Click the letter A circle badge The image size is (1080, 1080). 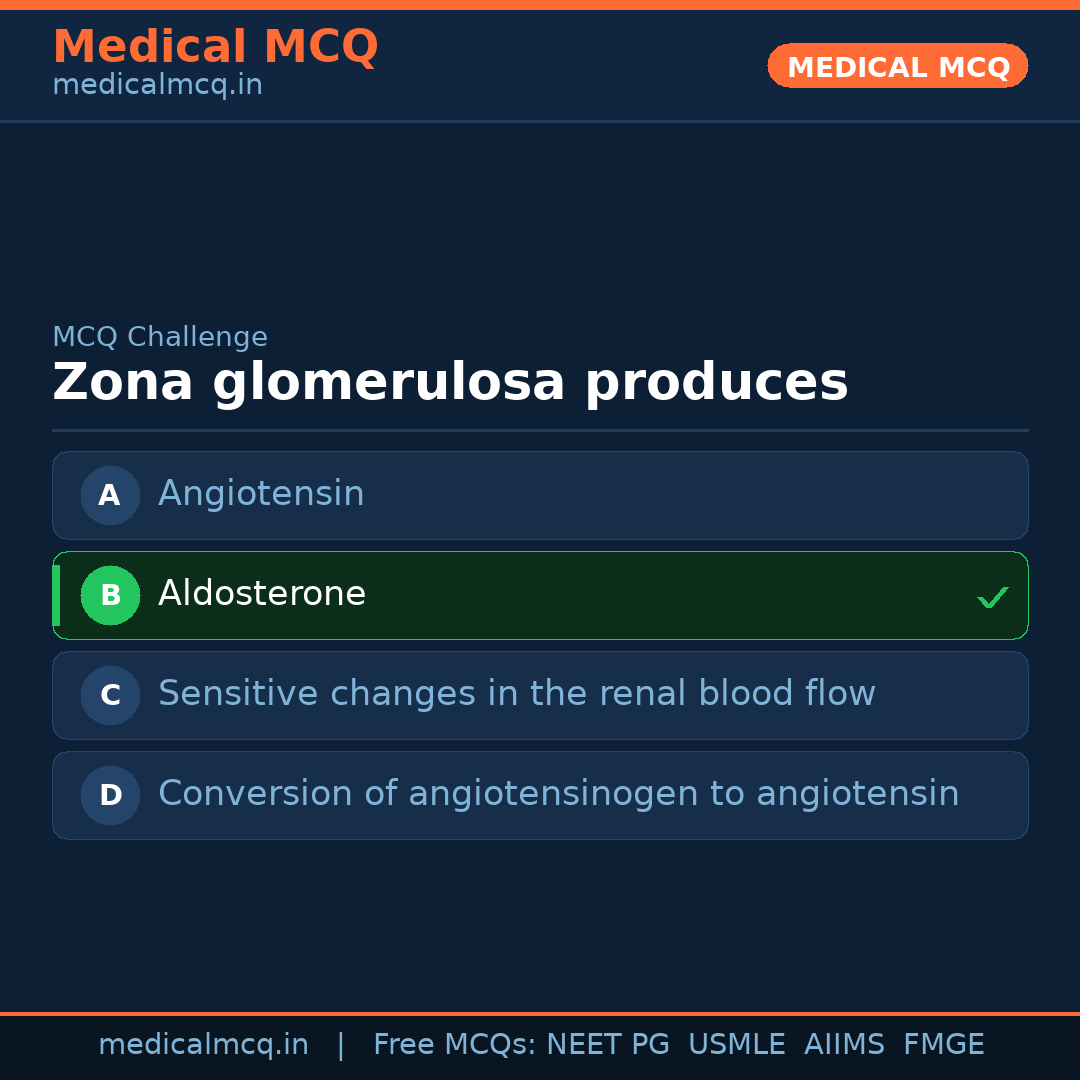110,495
